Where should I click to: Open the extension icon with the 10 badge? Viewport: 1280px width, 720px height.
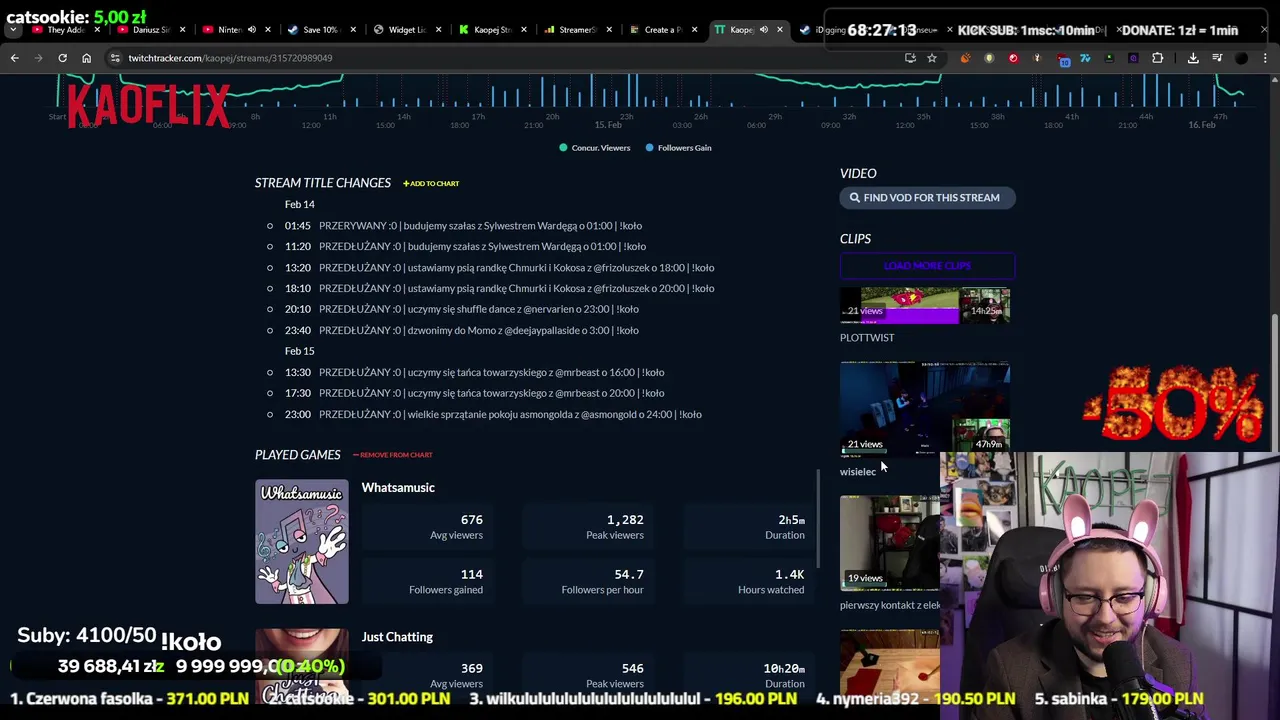[x=1062, y=59]
